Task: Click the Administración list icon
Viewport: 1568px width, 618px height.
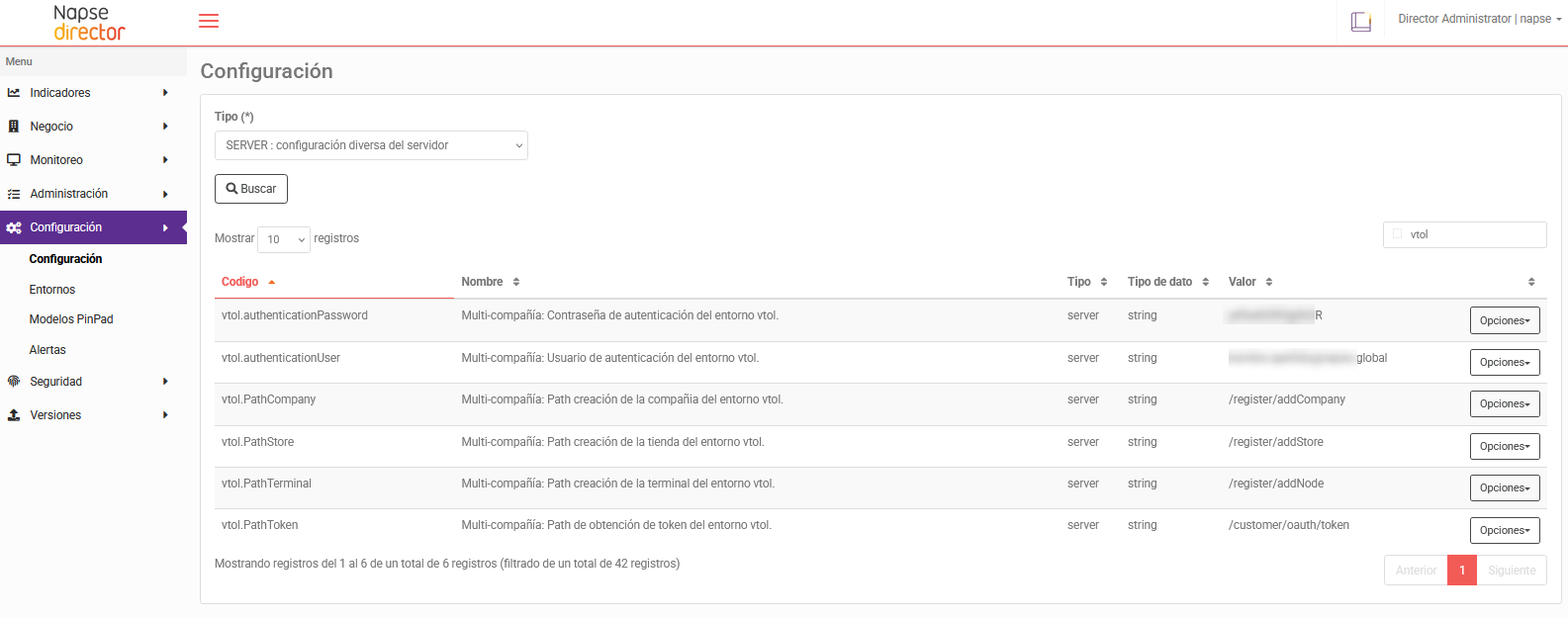Action: coord(14,194)
